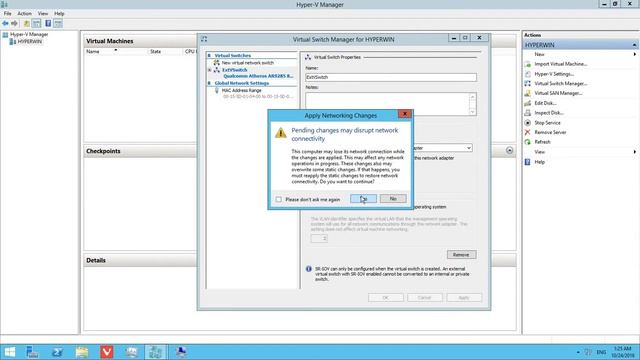Screen dimensions: 640x360
Task: Open the red V app in taskbar
Action: (x=107, y=352)
